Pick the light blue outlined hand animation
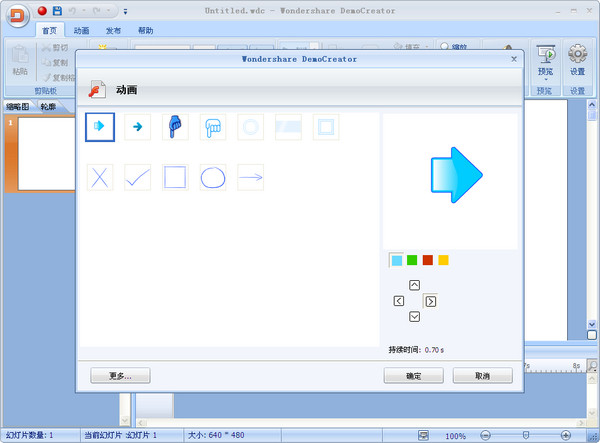 coord(213,127)
